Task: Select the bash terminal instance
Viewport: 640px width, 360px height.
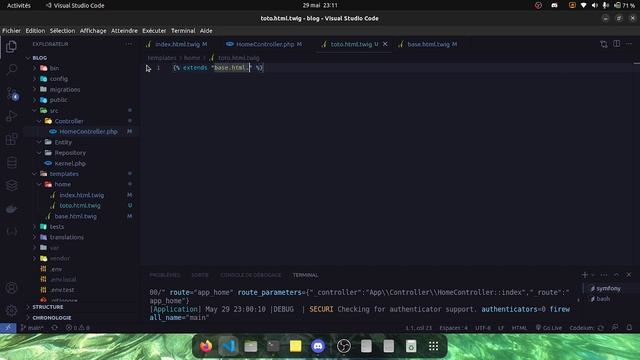Action: [603, 299]
